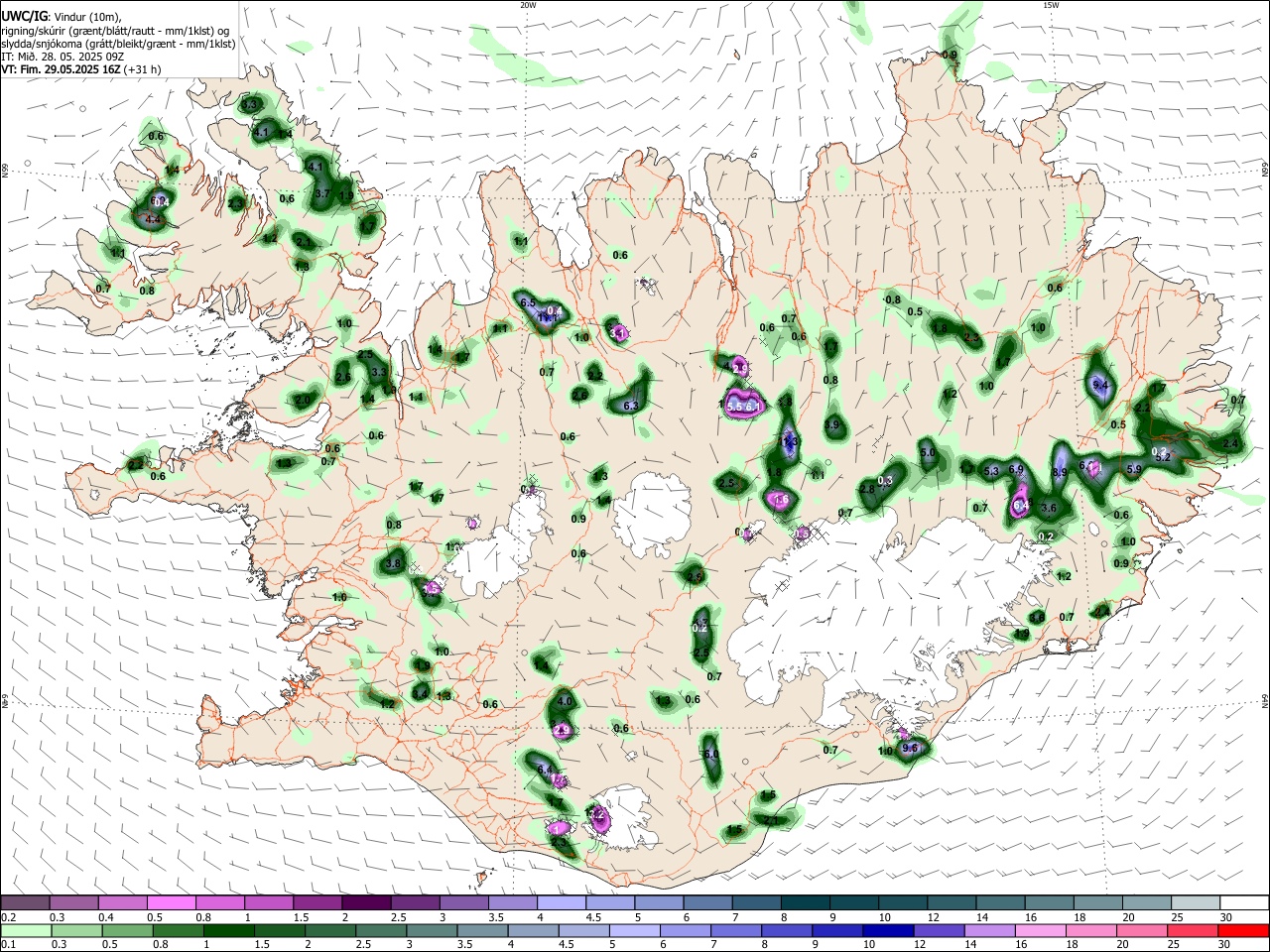Click the 4.4 precipitation value in the Westfjords

(152, 218)
